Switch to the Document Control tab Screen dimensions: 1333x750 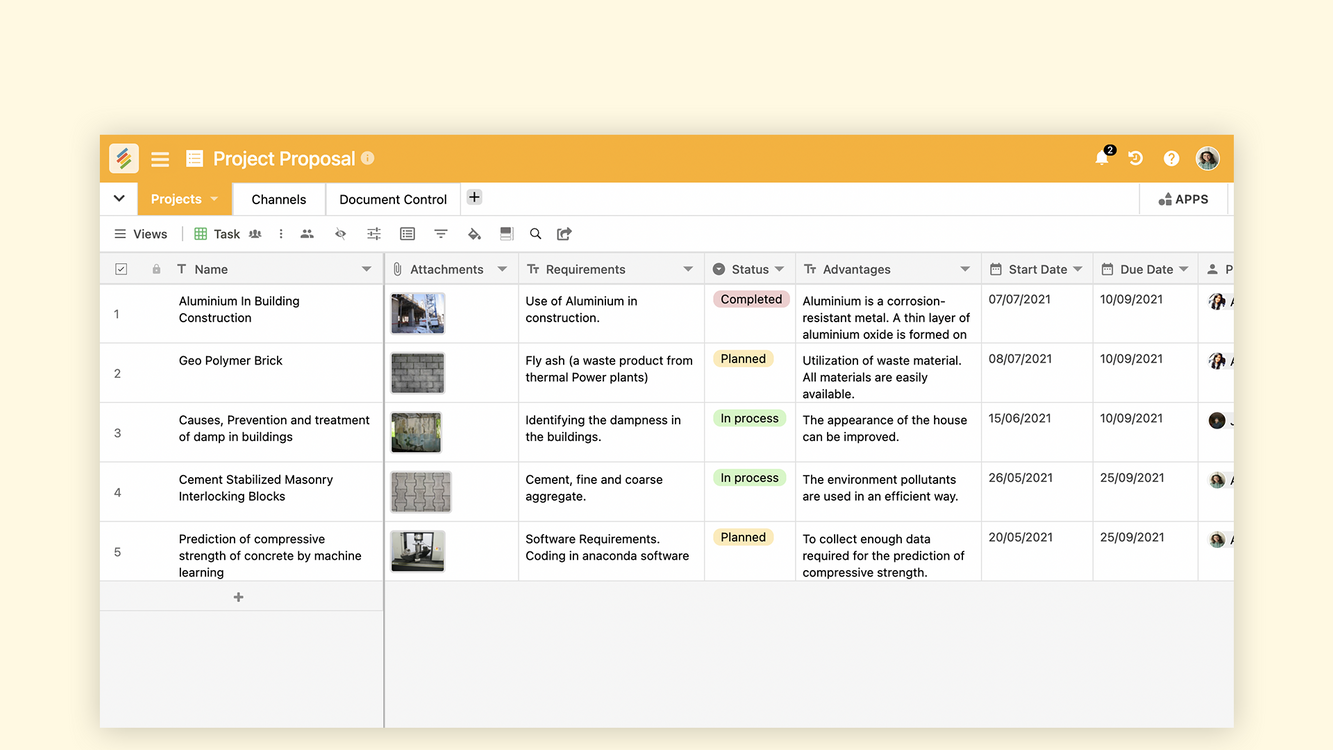point(393,199)
